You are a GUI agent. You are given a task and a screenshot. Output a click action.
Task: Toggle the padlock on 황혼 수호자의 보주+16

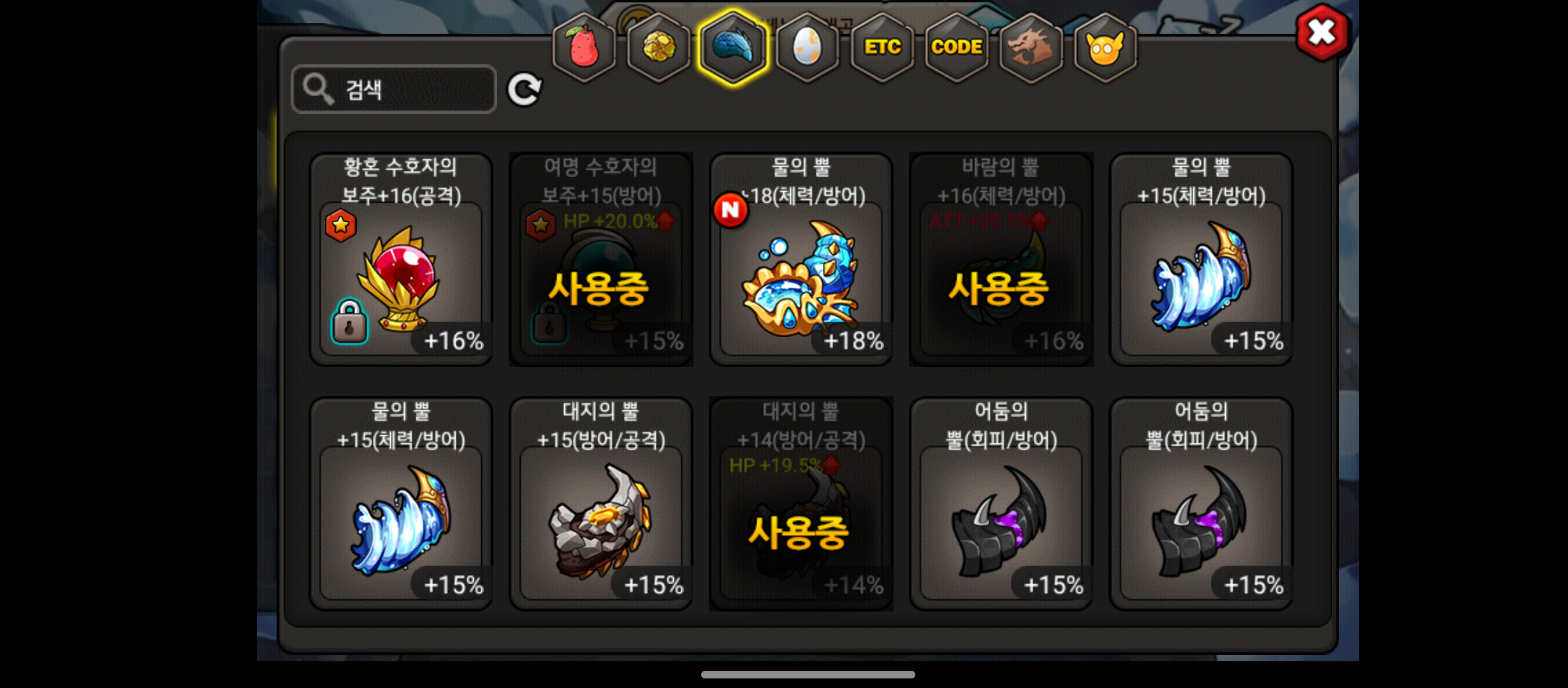349,322
